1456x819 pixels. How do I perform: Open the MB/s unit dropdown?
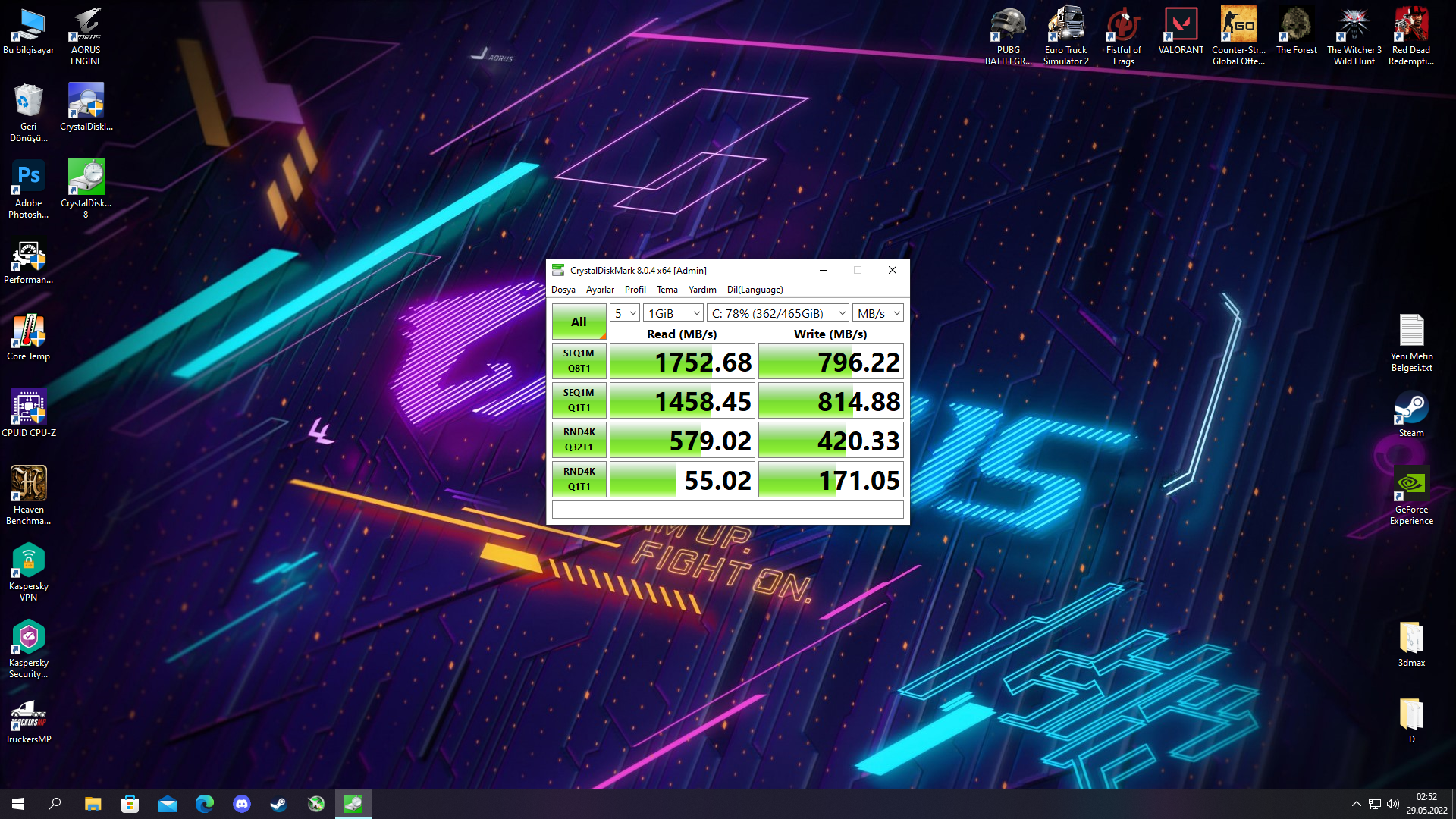tap(878, 313)
